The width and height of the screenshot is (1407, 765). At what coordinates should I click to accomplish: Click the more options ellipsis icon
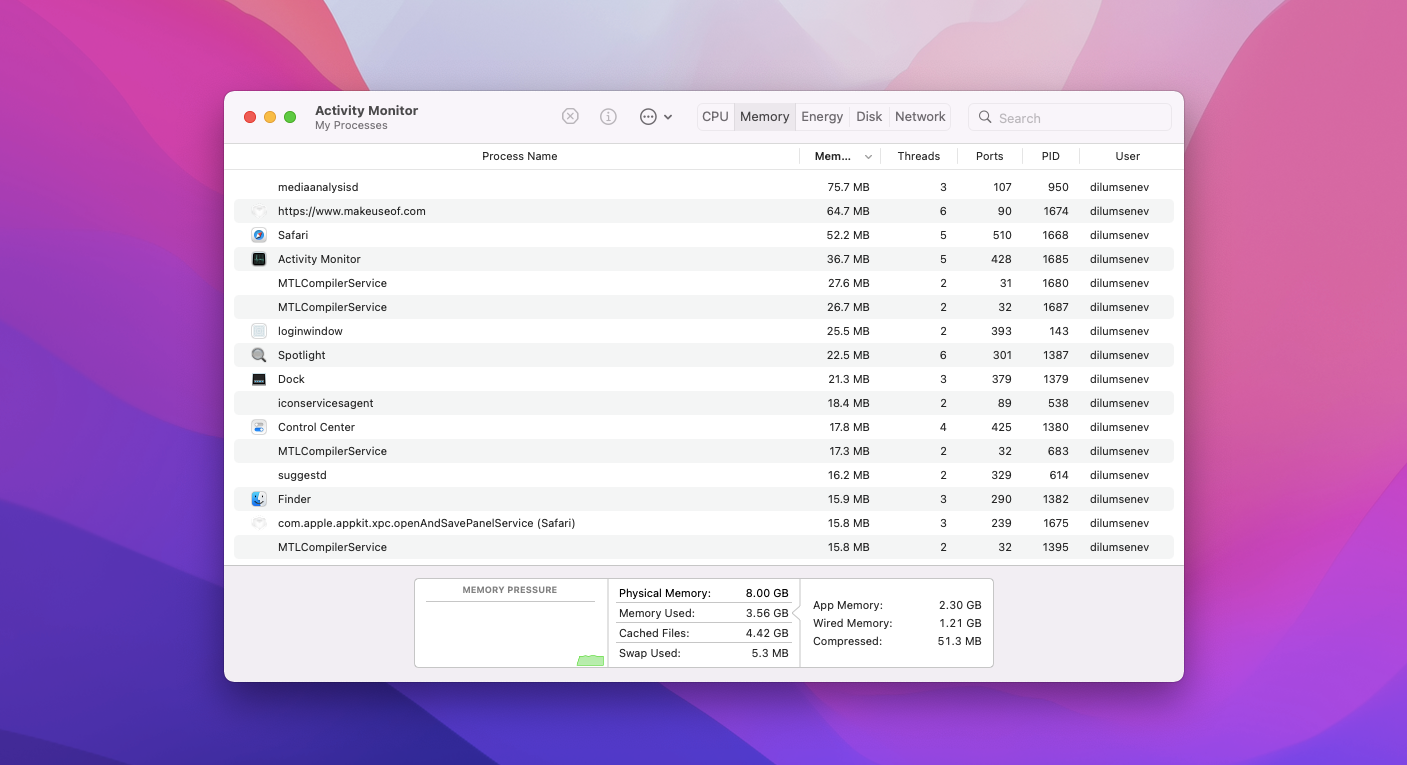pyautogui.click(x=649, y=116)
